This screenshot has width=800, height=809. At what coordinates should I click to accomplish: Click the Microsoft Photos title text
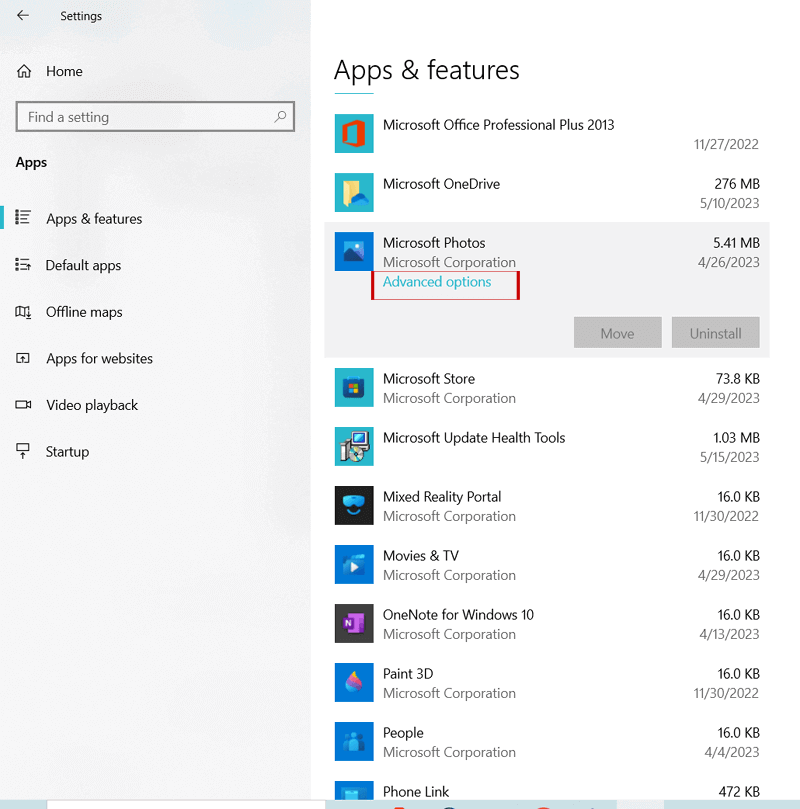coord(434,243)
